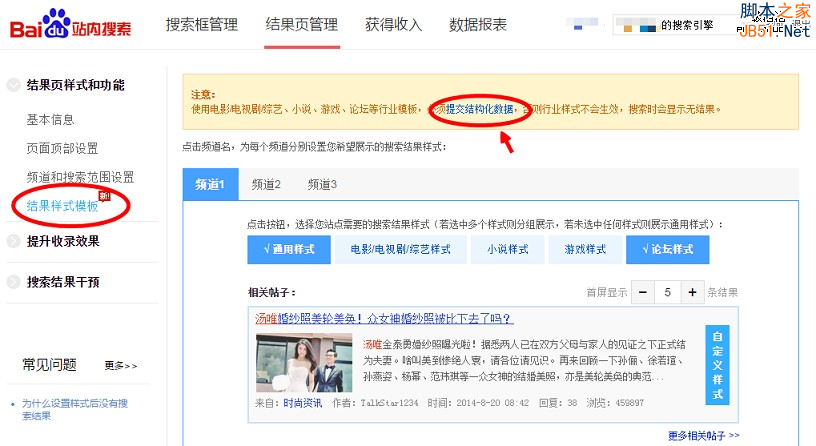
Task: Expand the 提升收录效果 section
Action: click(x=13, y=241)
